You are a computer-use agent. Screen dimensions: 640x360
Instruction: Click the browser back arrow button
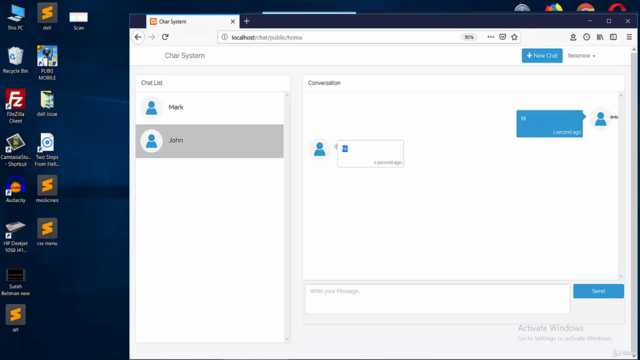click(138, 37)
